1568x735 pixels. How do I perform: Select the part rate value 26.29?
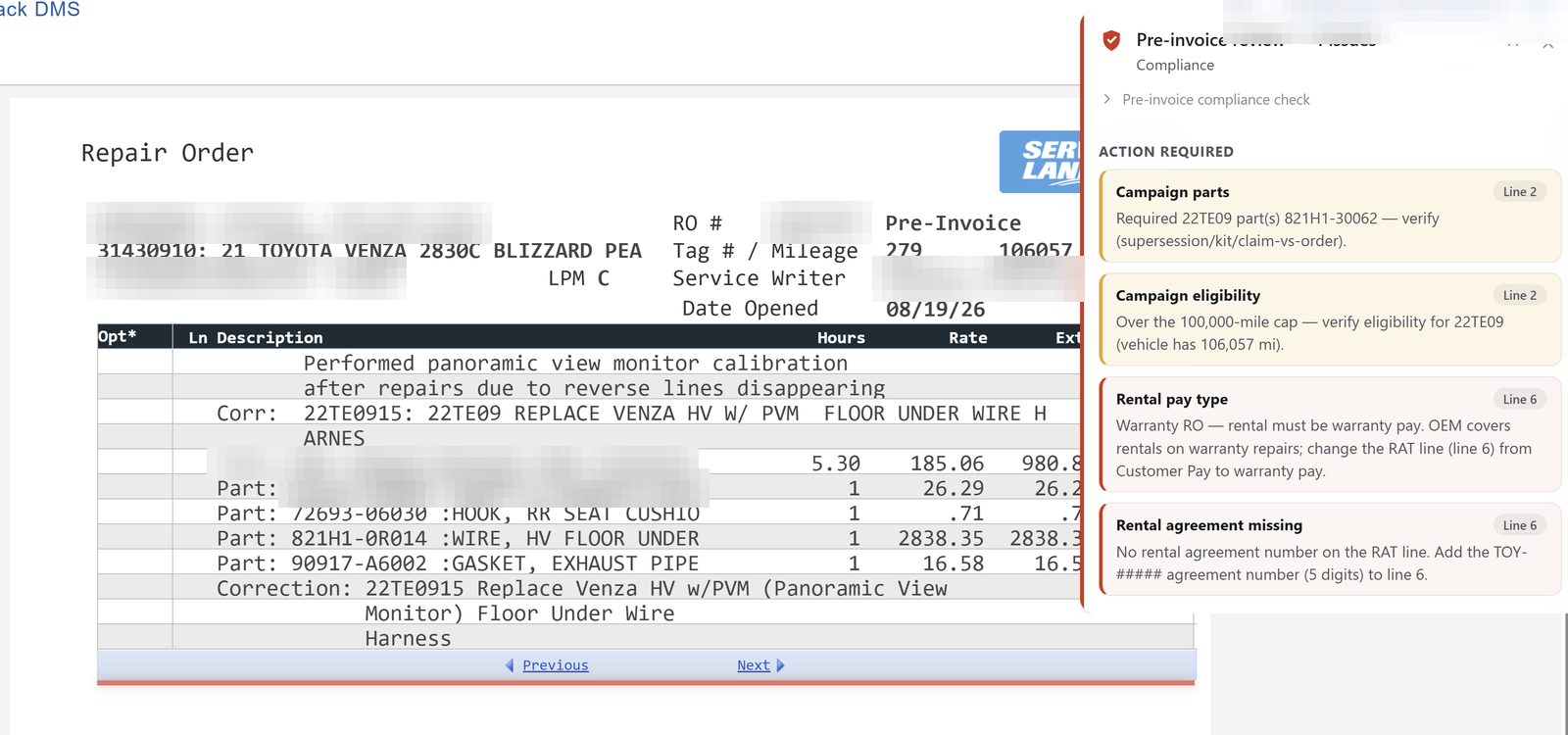point(953,488)
